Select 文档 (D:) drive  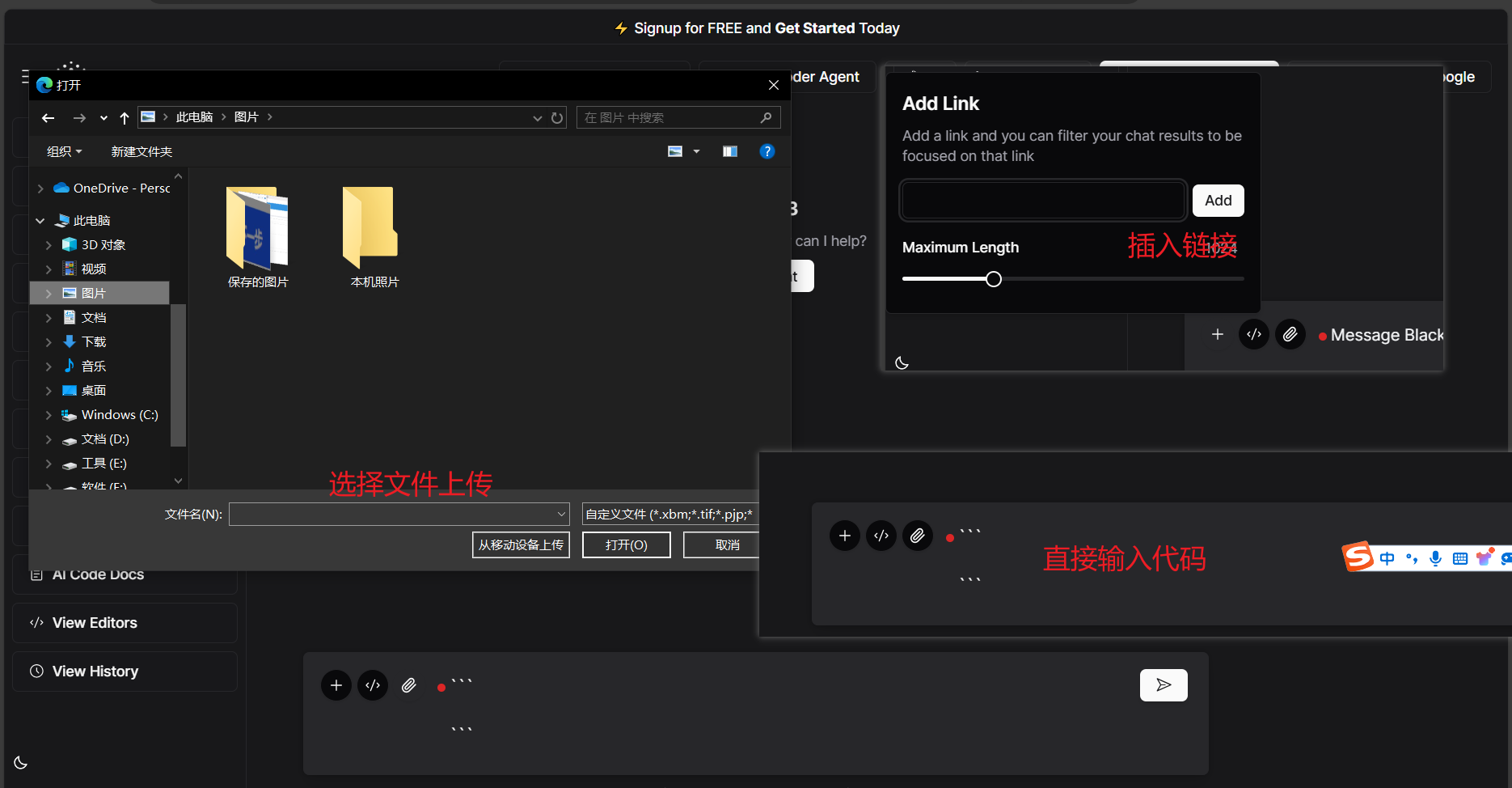tap(105, 438)
